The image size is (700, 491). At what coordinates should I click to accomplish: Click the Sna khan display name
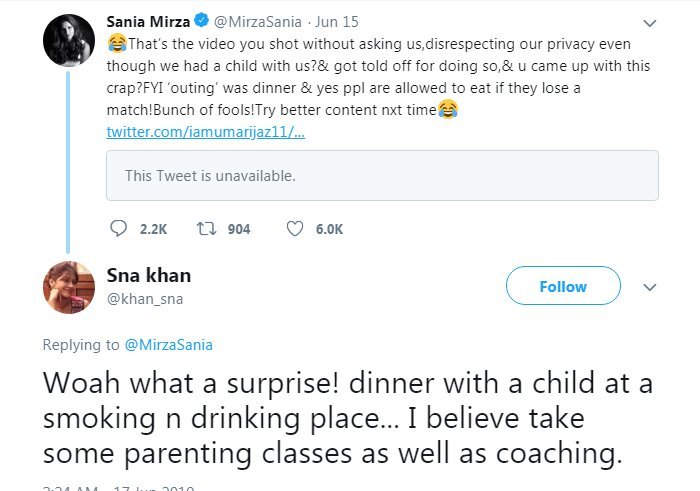tap(148, 275)
